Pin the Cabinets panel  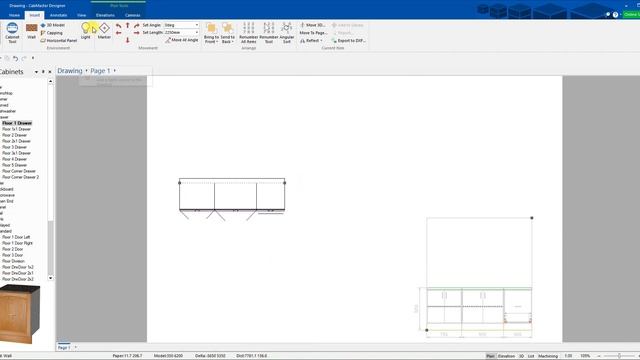point(43,72)
